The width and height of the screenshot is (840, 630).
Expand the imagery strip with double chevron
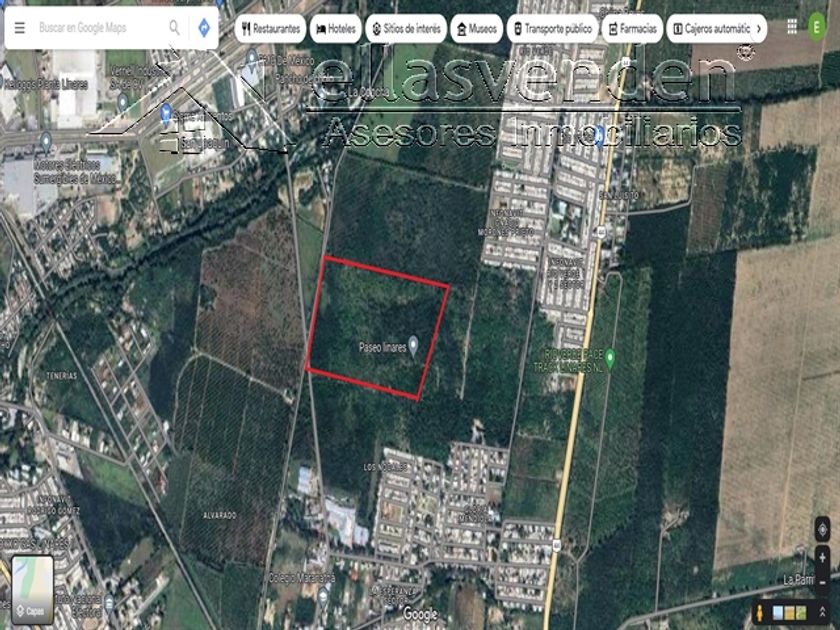(x=822, y=612)
